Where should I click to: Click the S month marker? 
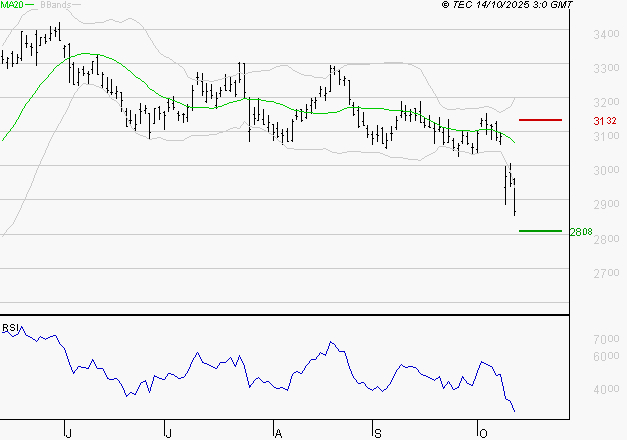tap(377, 433)
